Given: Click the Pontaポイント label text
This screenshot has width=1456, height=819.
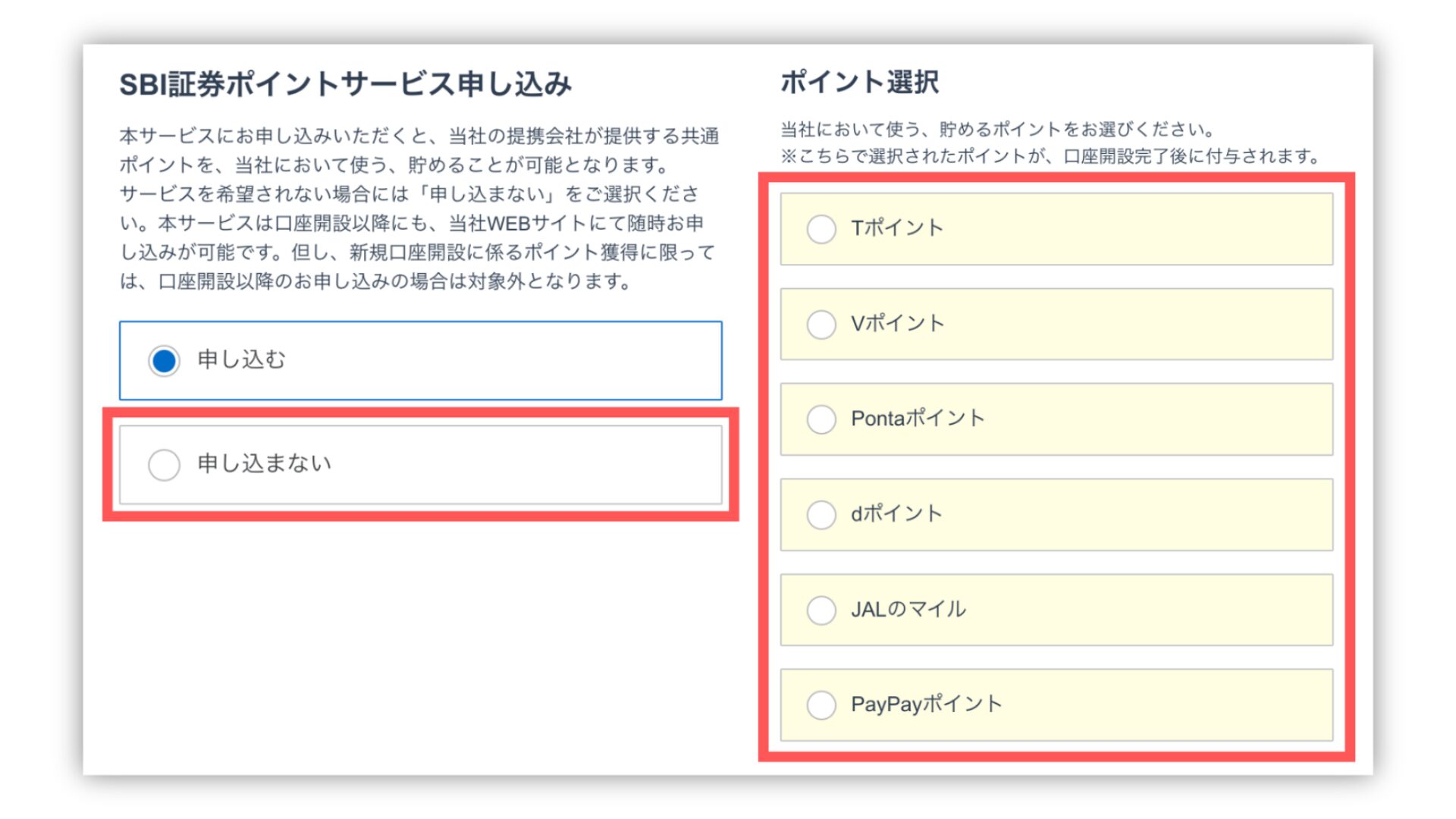Looking at the screenshot, I should point(918,419).
